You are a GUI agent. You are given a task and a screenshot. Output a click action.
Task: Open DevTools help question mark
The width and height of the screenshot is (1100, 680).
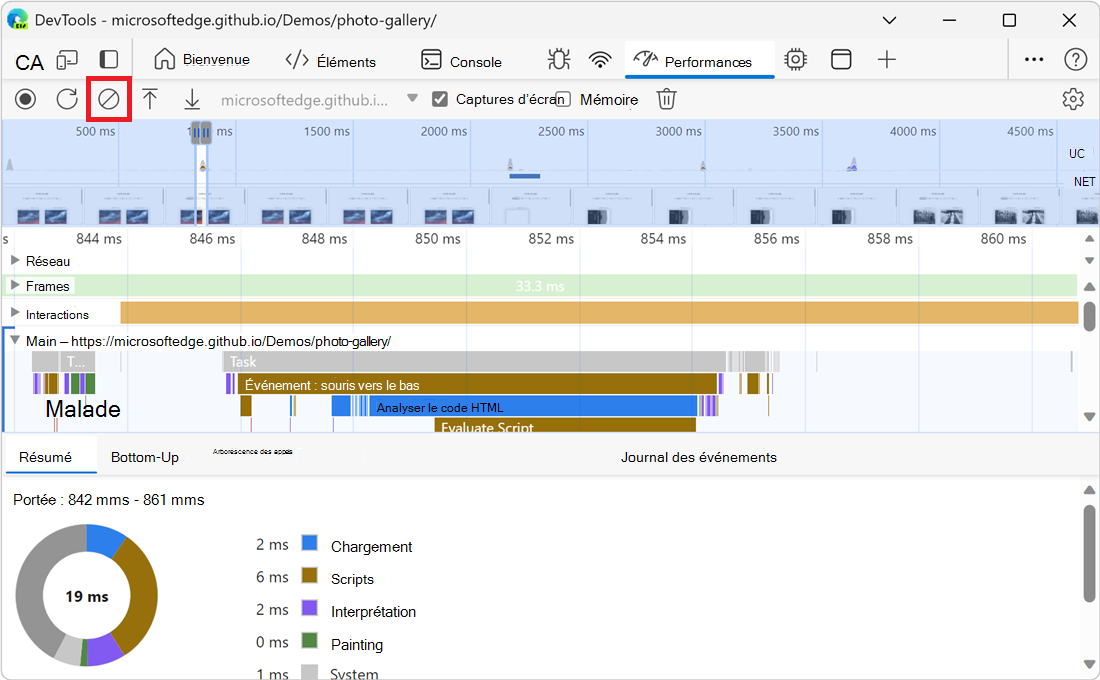point(1075,60)
